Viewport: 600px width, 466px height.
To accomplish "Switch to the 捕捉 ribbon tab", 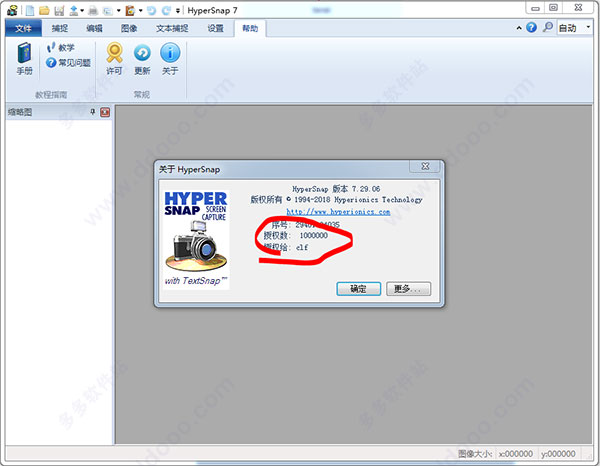I will coord(60,28).
